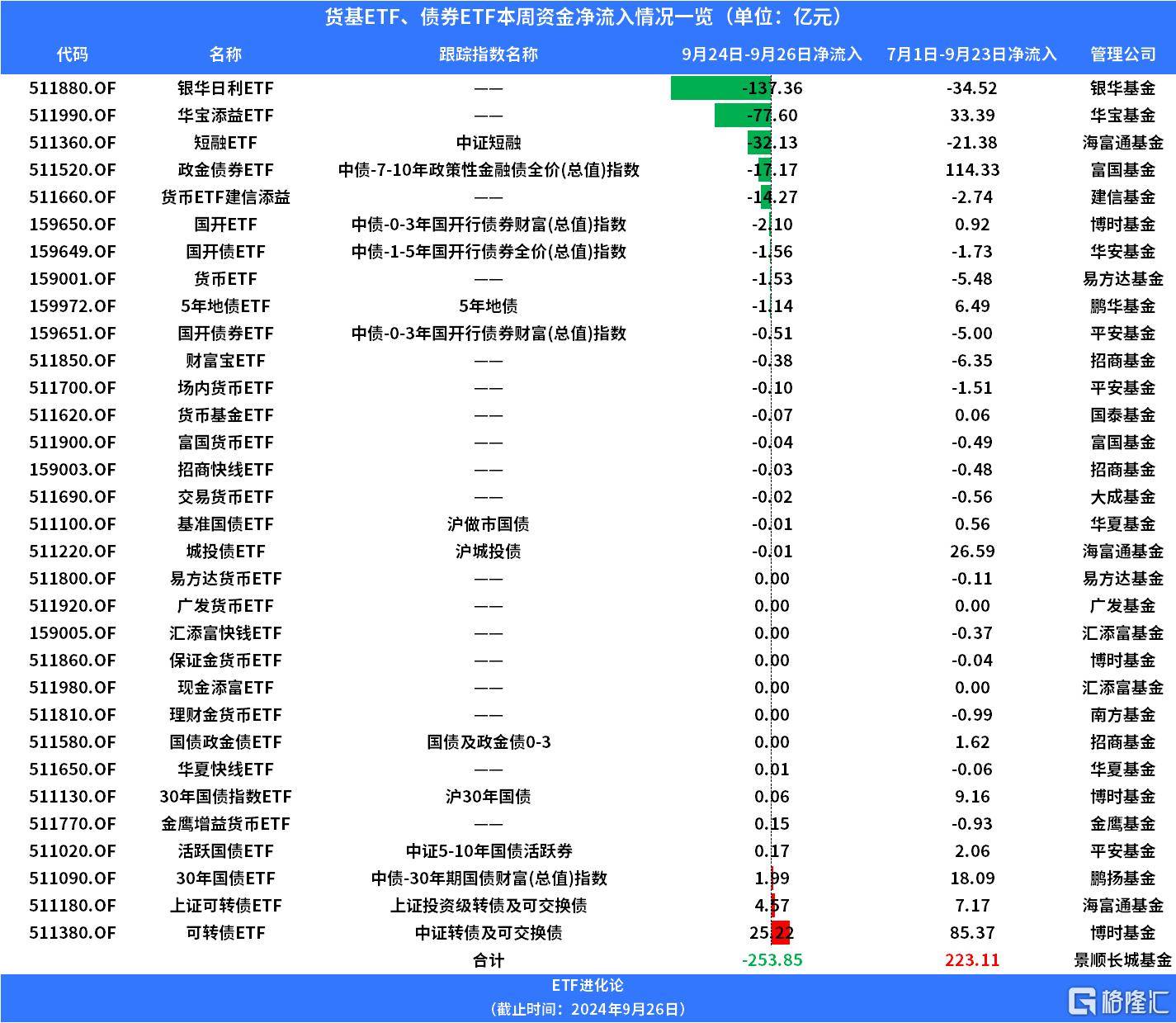This screenshot has width=1176, height=1023.
Task: Select the 现金添富ETF name cell
Action: click(x=225, y=688)
